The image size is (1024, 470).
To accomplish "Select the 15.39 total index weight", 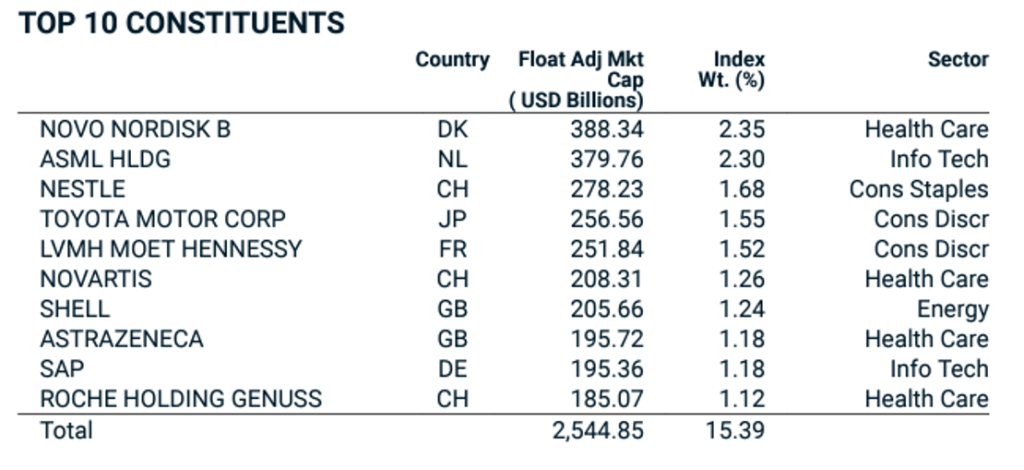I will 735,431.
